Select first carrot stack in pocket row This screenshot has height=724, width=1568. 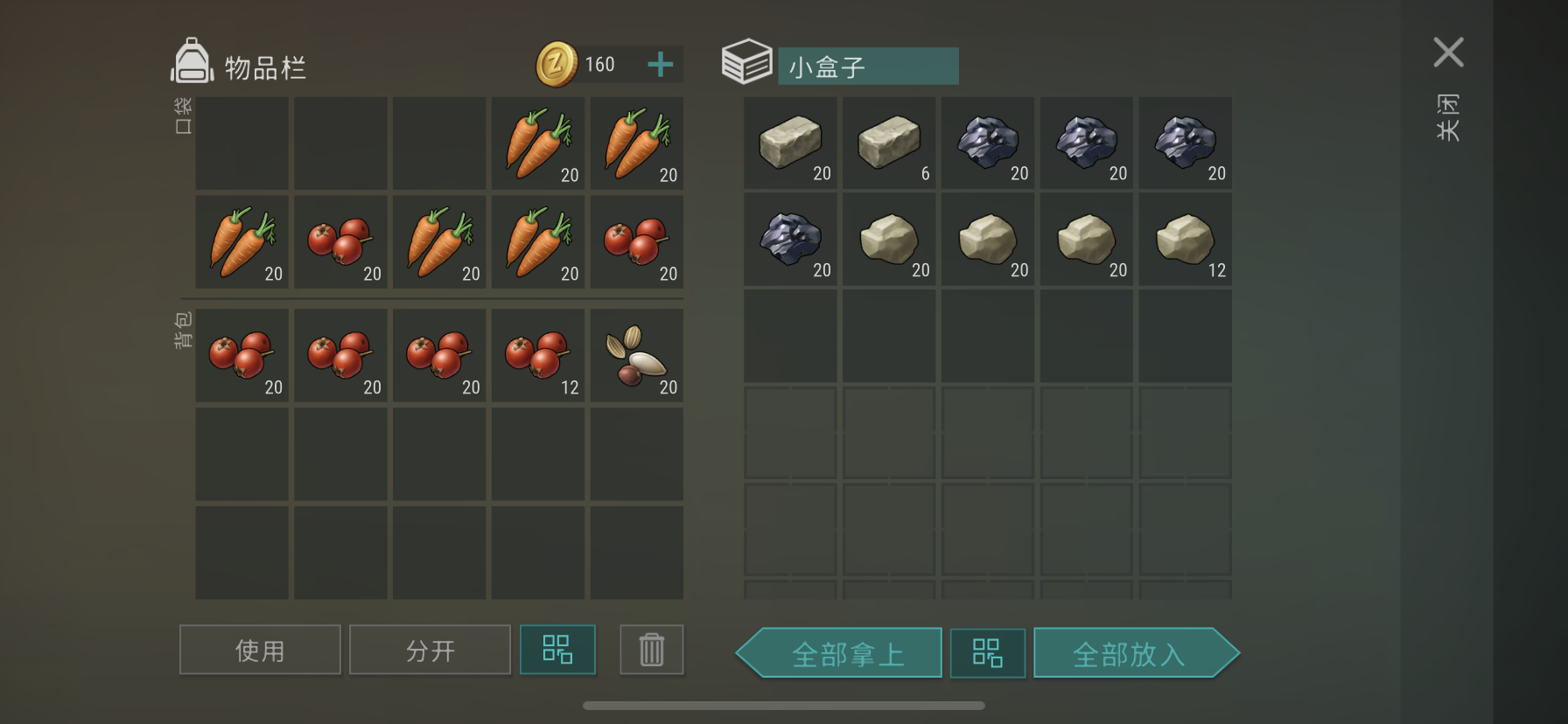pyautogui.click(x=538, y=143)
